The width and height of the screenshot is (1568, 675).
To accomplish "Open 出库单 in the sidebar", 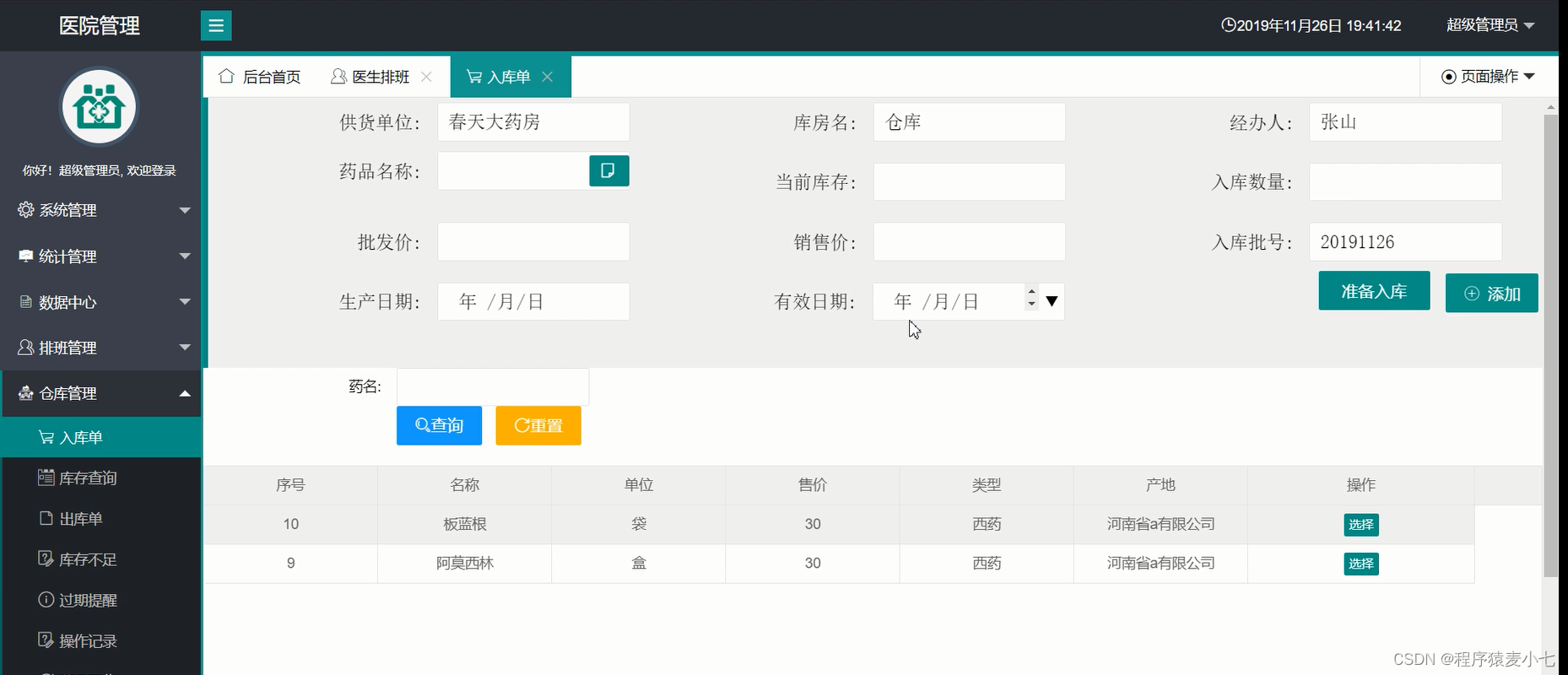I will click(x=101, y=518).
